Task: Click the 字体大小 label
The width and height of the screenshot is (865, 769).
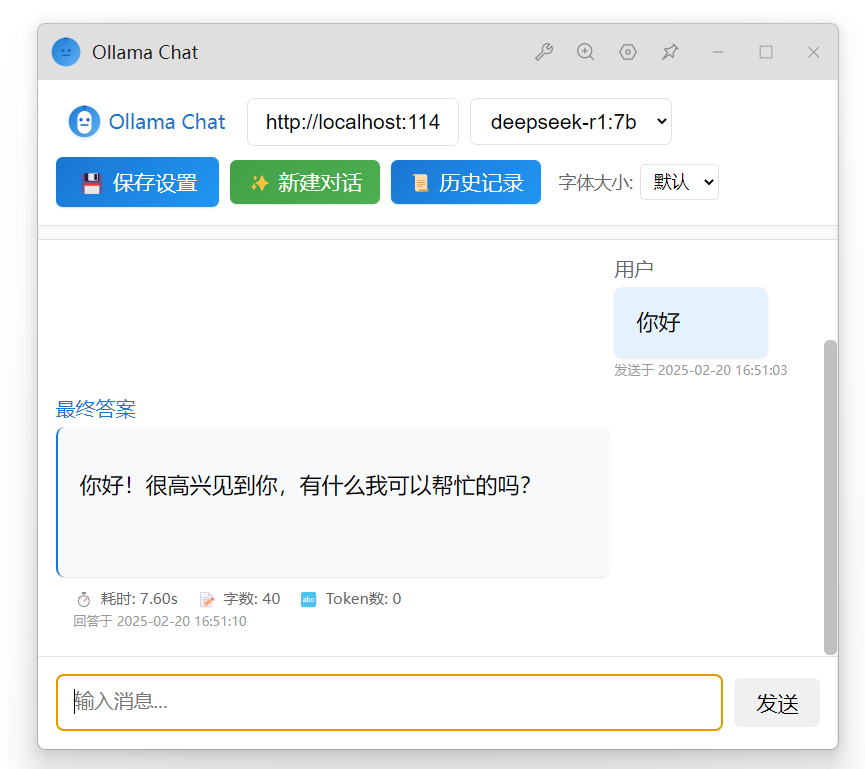Action: click(x=595, y=182)
